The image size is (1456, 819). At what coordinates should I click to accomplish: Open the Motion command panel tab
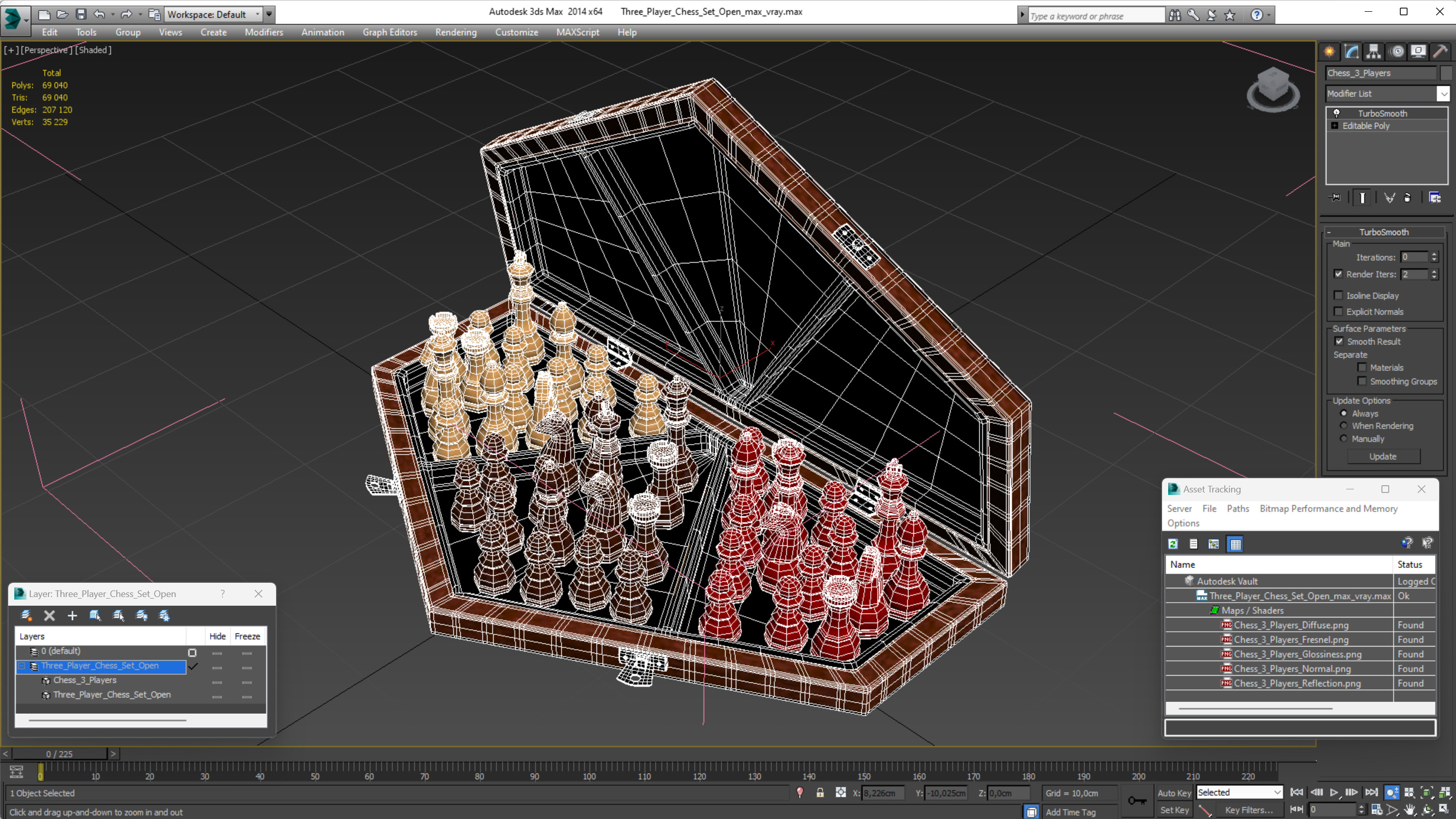click(1397, 52)
